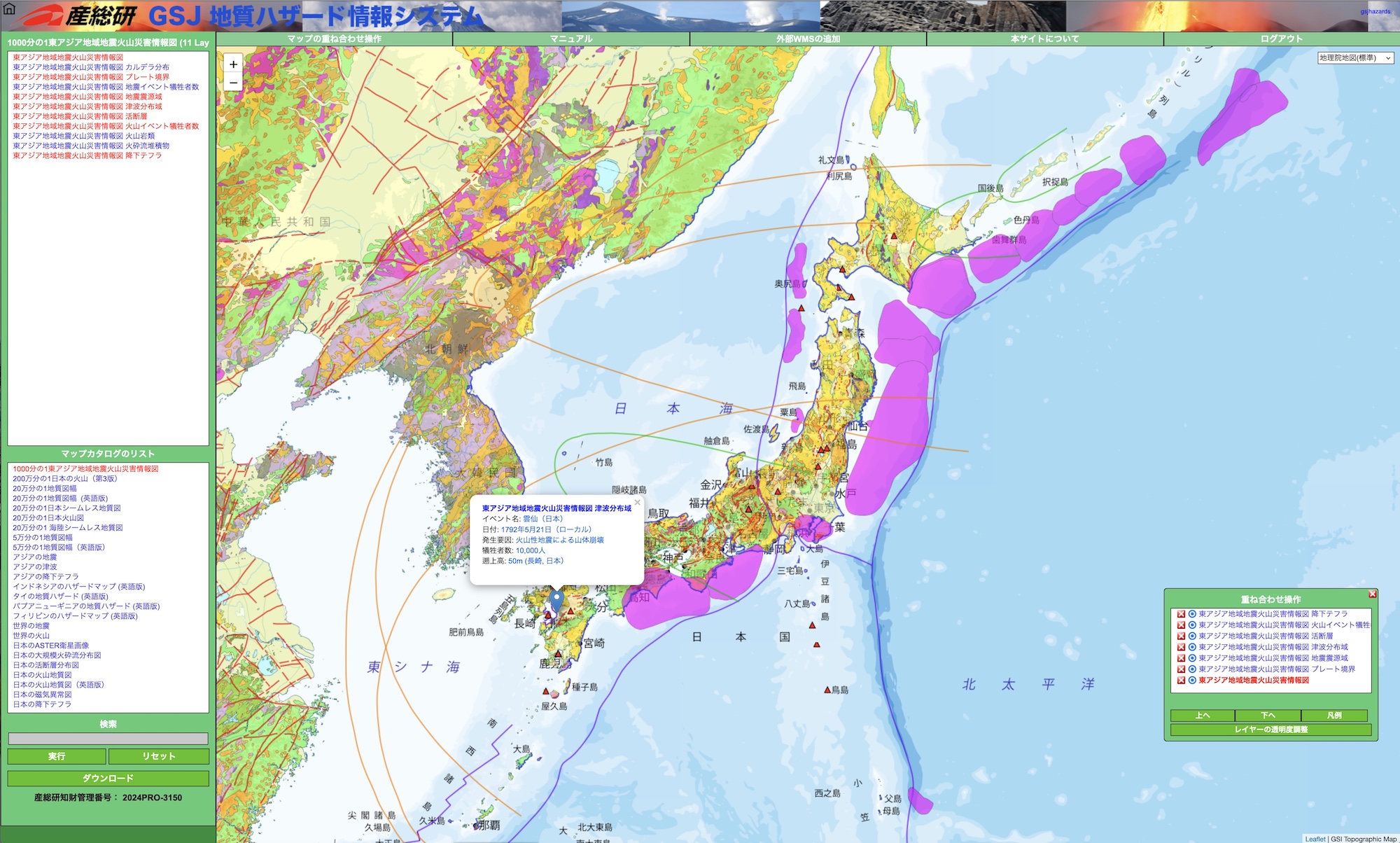Run the search with the 実行 button
The image size is (1400, 843).
coord(57,756)
